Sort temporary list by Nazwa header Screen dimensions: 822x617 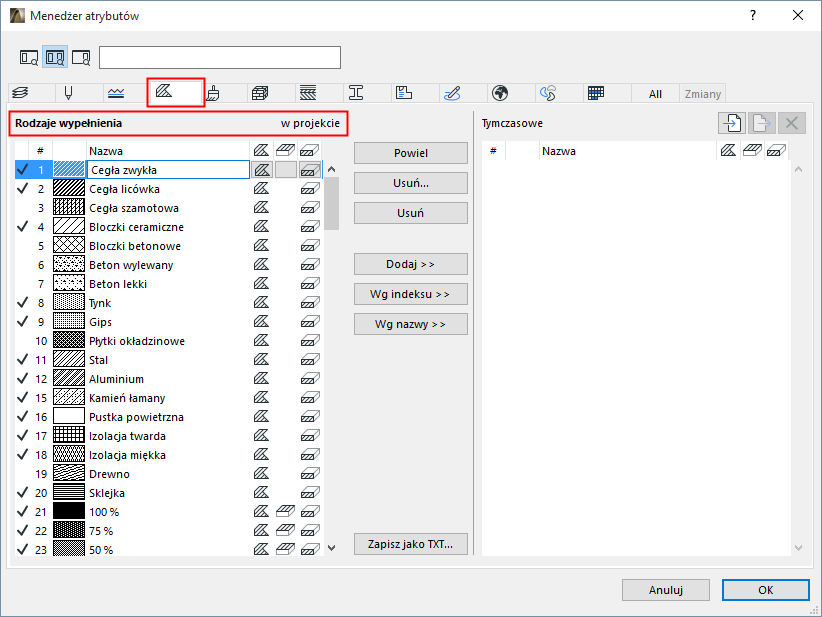(627, 151)
